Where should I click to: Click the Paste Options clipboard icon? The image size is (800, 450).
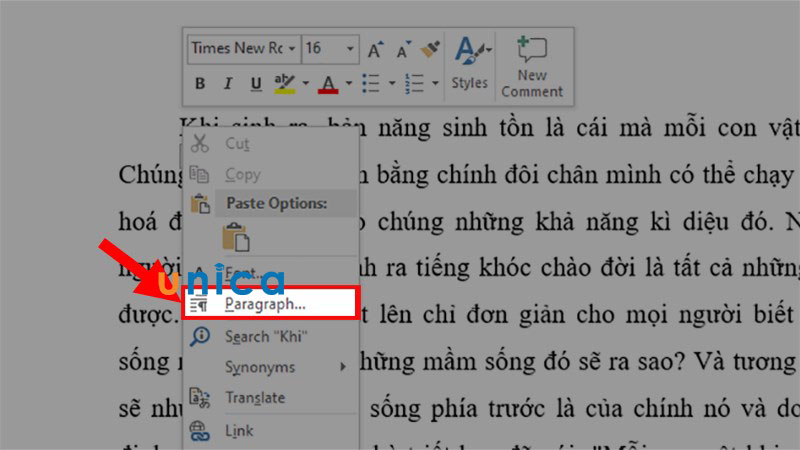200,204
